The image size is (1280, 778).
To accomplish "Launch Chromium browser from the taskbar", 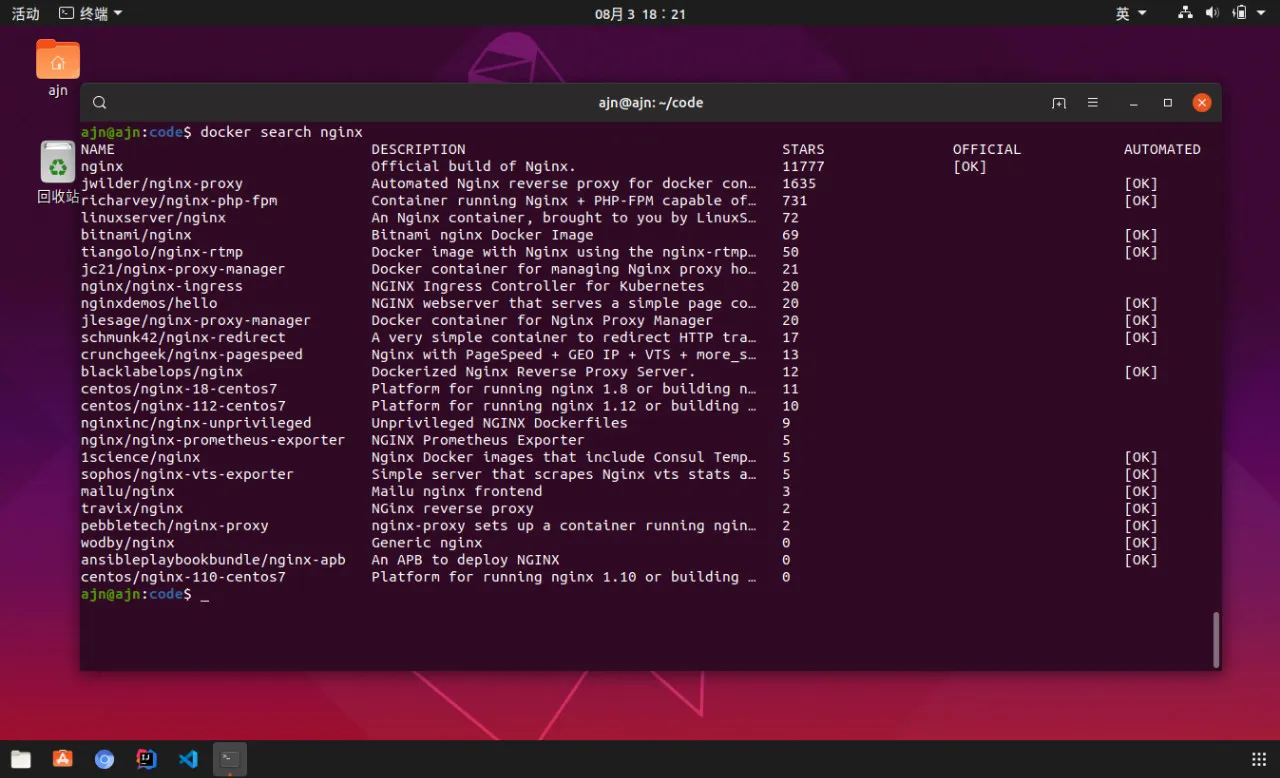I will [105, 759].
